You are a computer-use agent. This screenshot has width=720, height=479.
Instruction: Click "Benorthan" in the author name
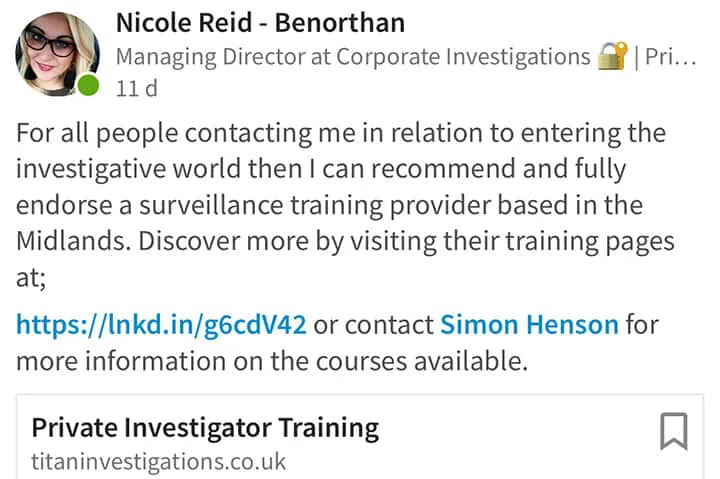point(342,23)
